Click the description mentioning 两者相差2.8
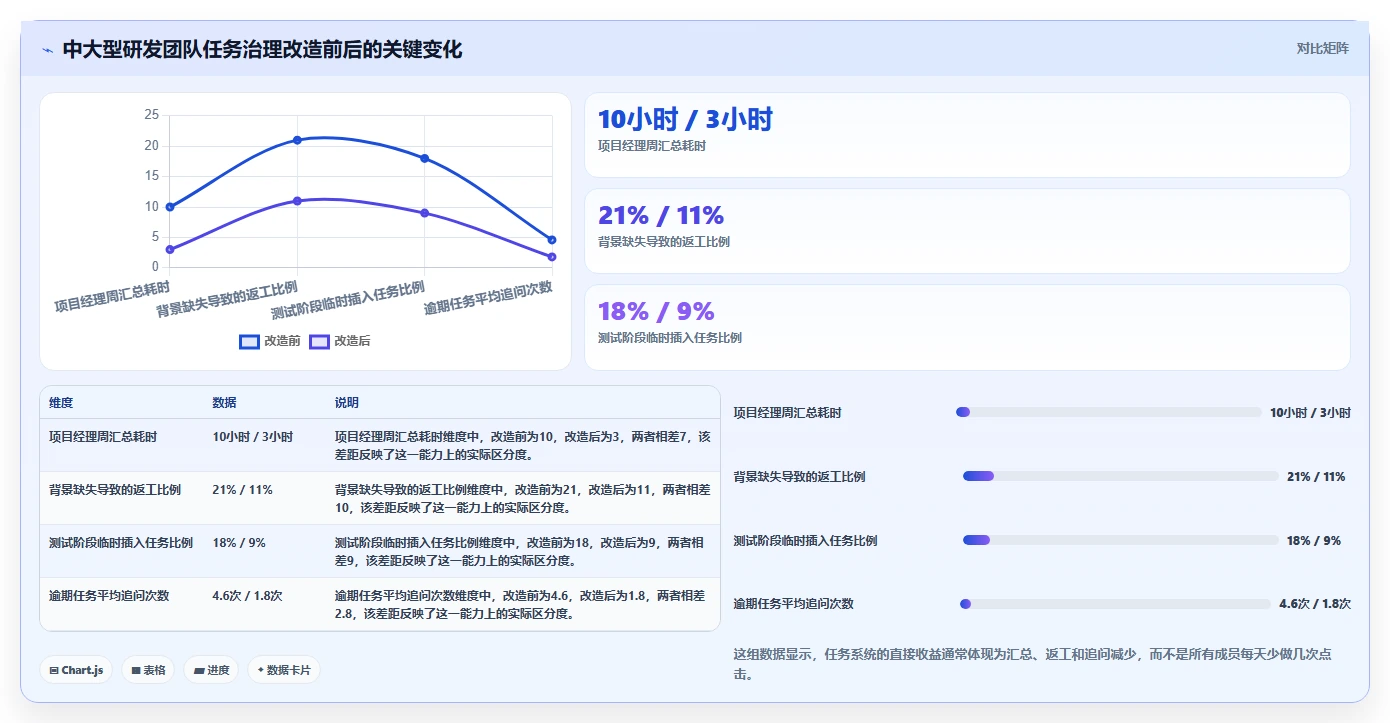1390x723 pixels. coord(523,604)
